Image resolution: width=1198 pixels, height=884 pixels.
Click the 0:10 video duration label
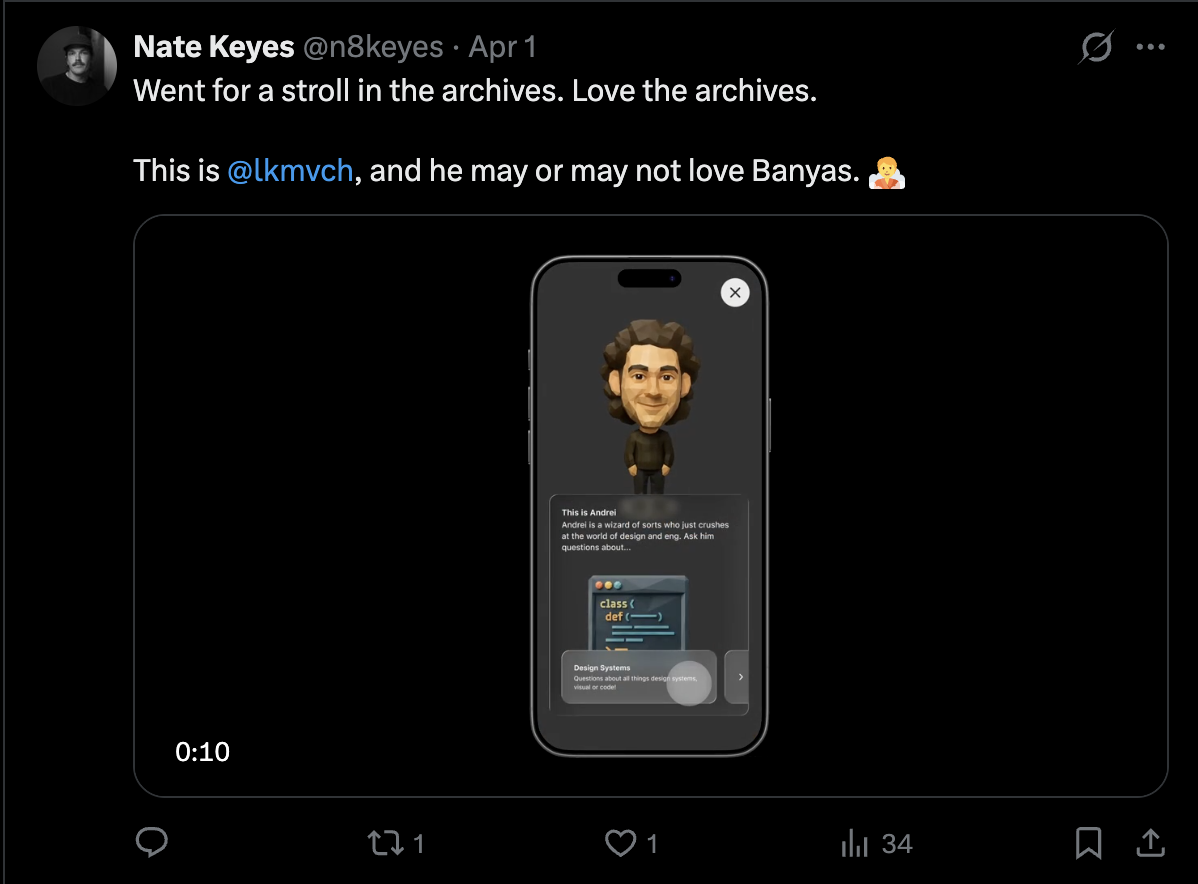(202, 752)
